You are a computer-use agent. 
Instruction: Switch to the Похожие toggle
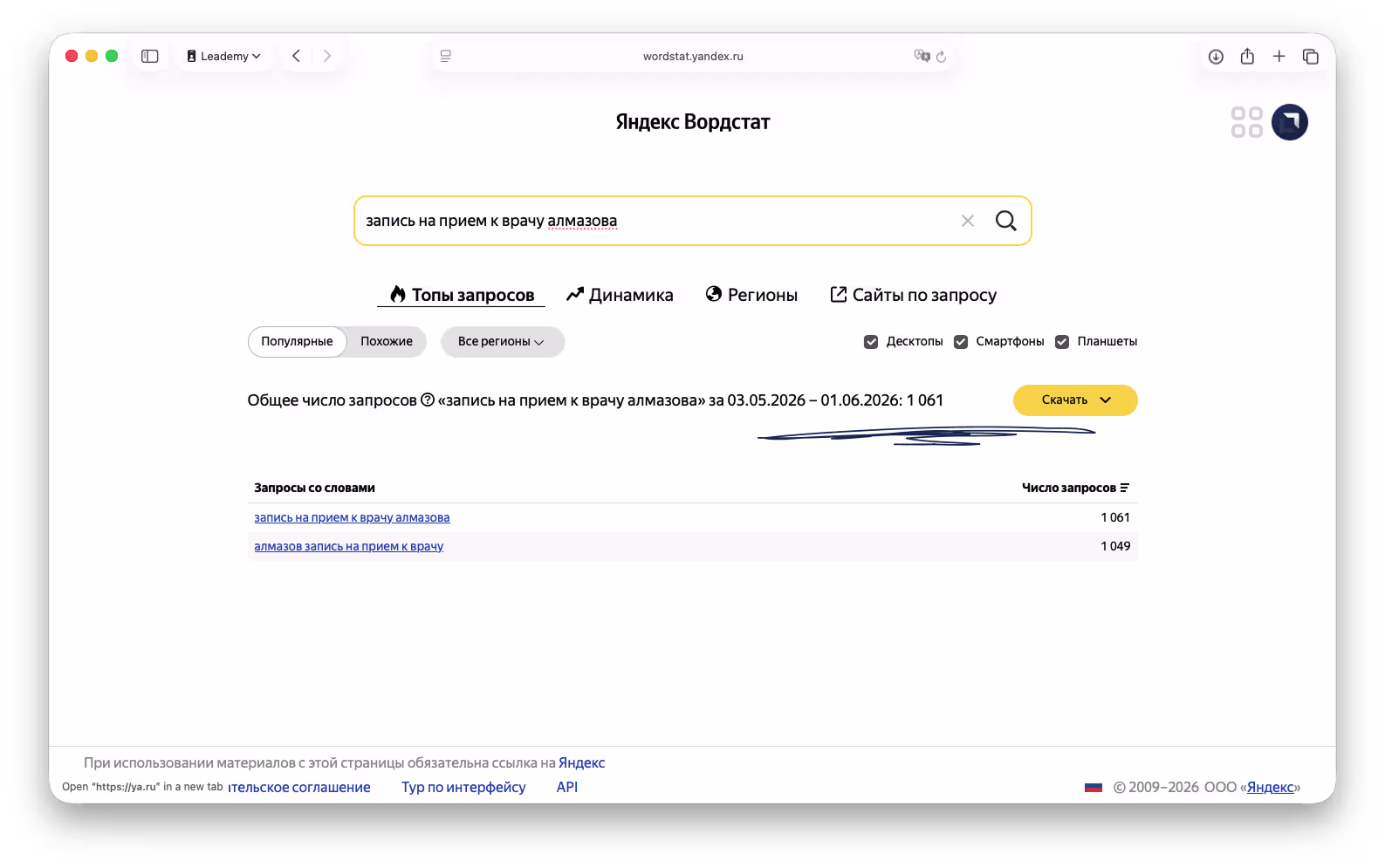(387, 341)
